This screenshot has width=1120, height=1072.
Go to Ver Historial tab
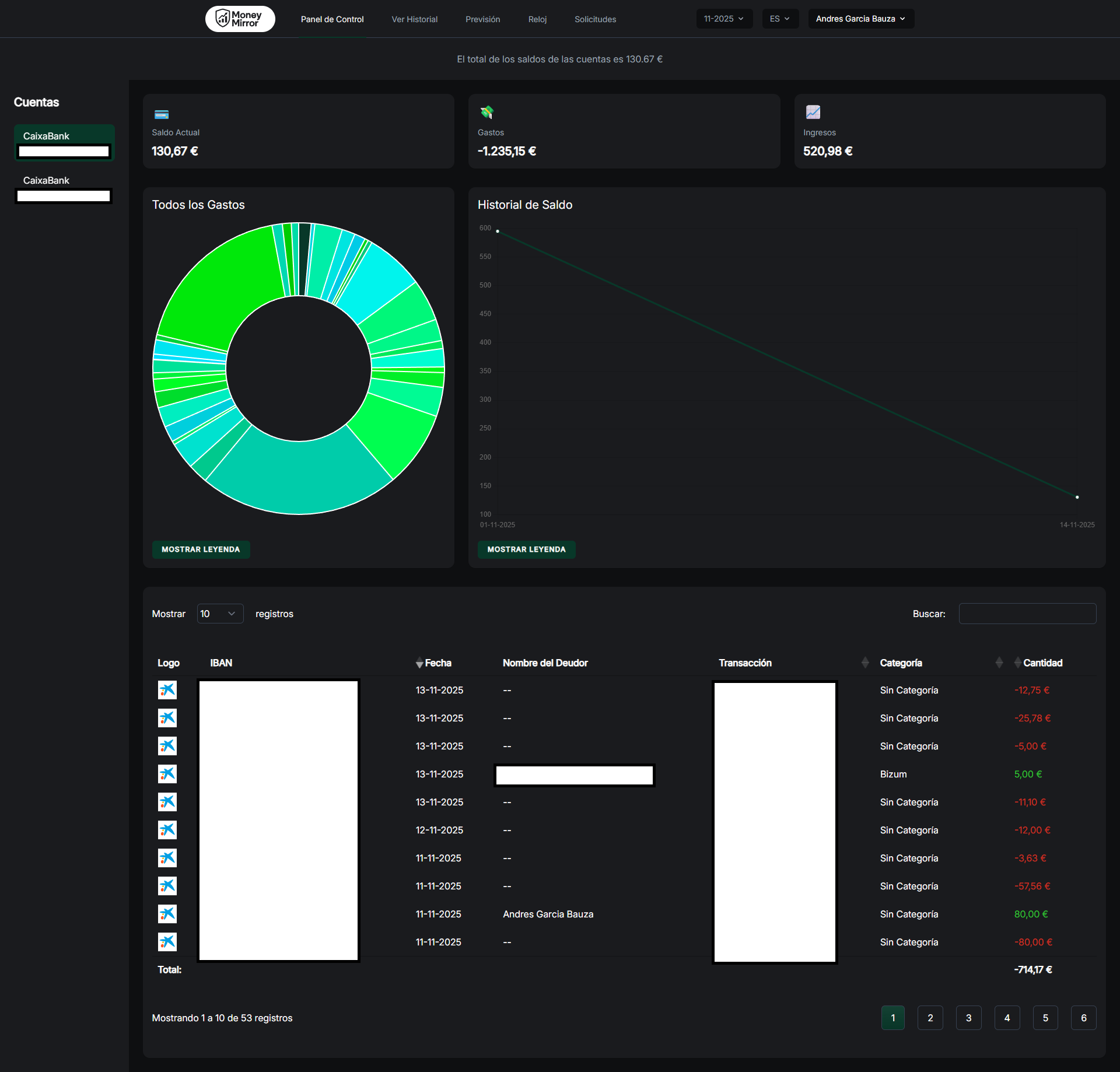click(414, 19)
